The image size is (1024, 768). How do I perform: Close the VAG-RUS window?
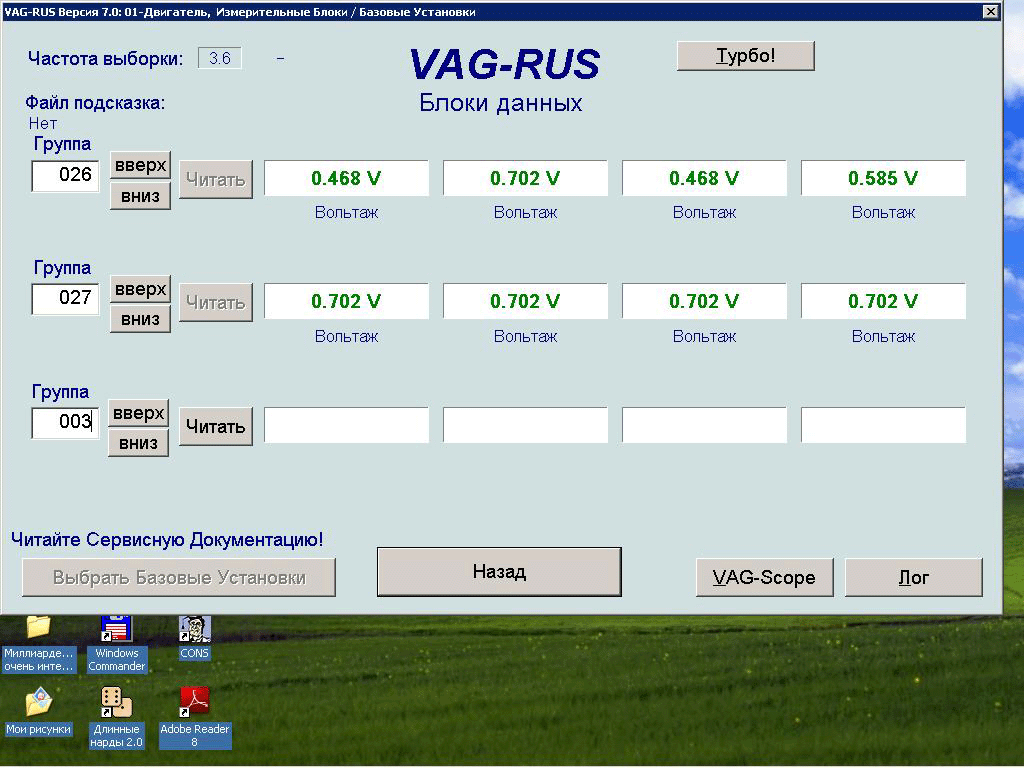click(990, 12)
